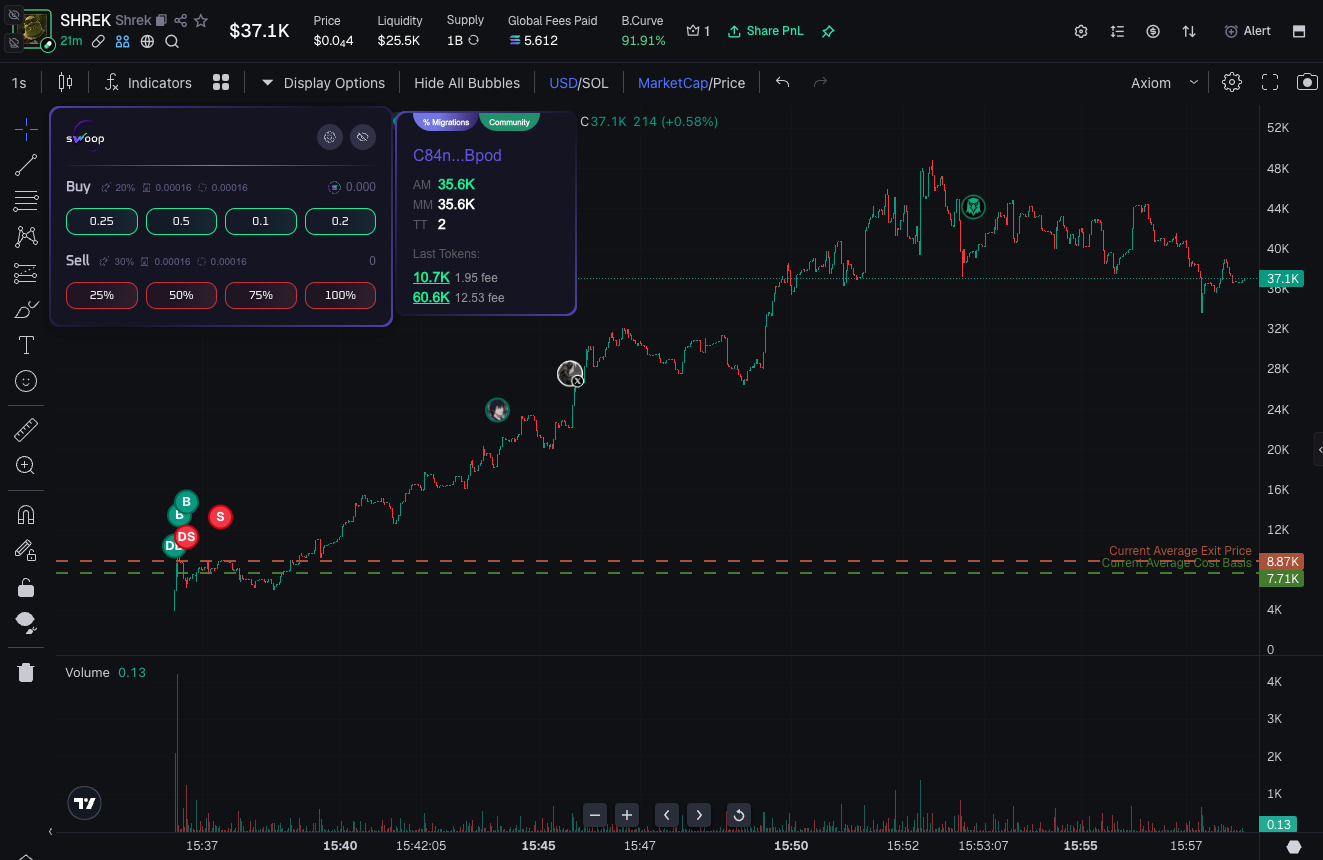Open the Indicators menu
The height and width of the screenshot is (860, 1323).
(x=148, y=83)
